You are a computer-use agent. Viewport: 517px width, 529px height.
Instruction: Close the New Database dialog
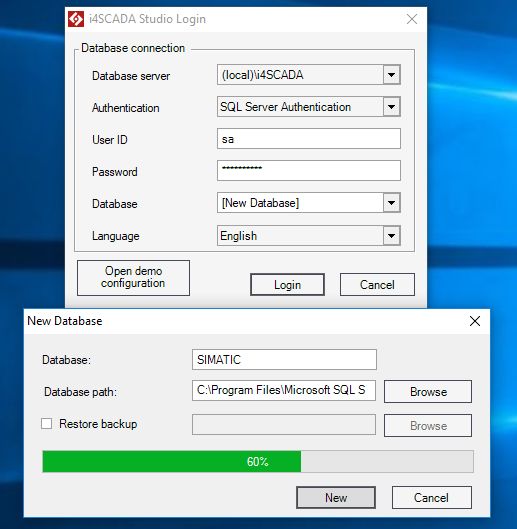click(x=474, y=321)
